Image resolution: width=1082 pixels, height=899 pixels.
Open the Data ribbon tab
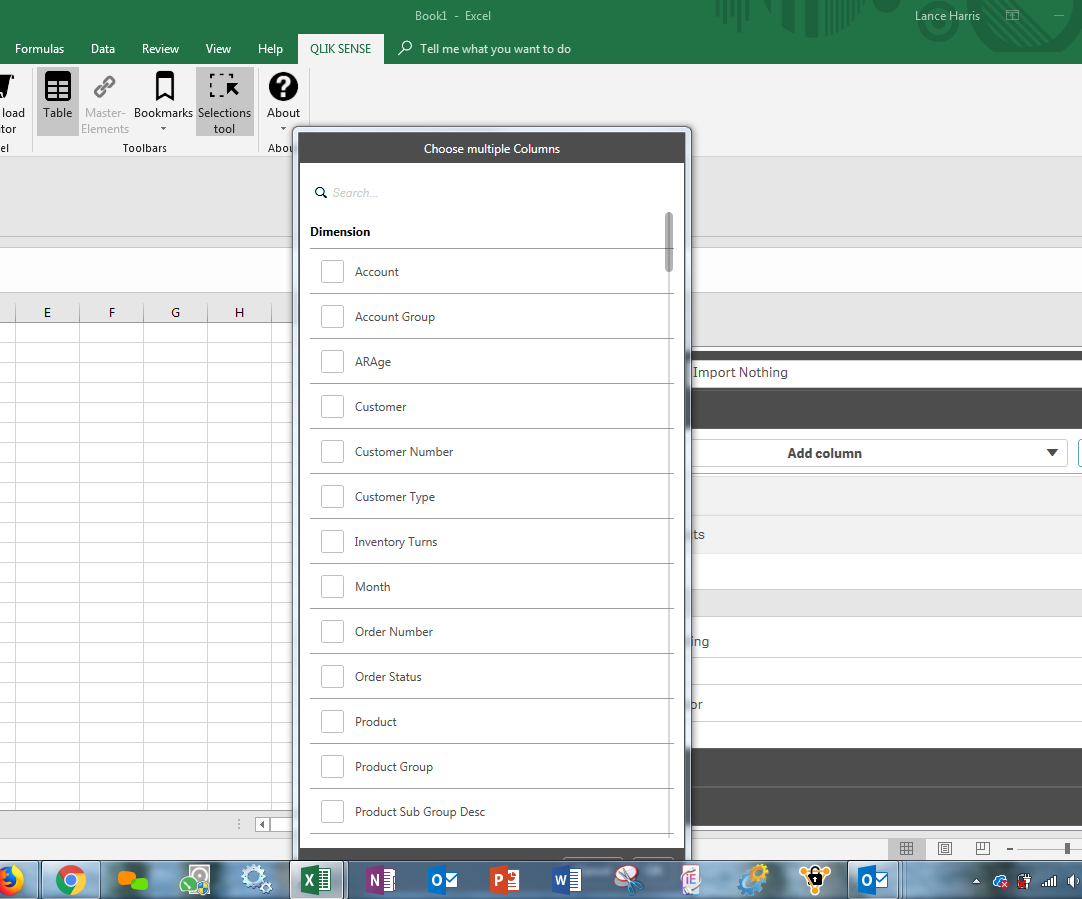click(103, 48)
